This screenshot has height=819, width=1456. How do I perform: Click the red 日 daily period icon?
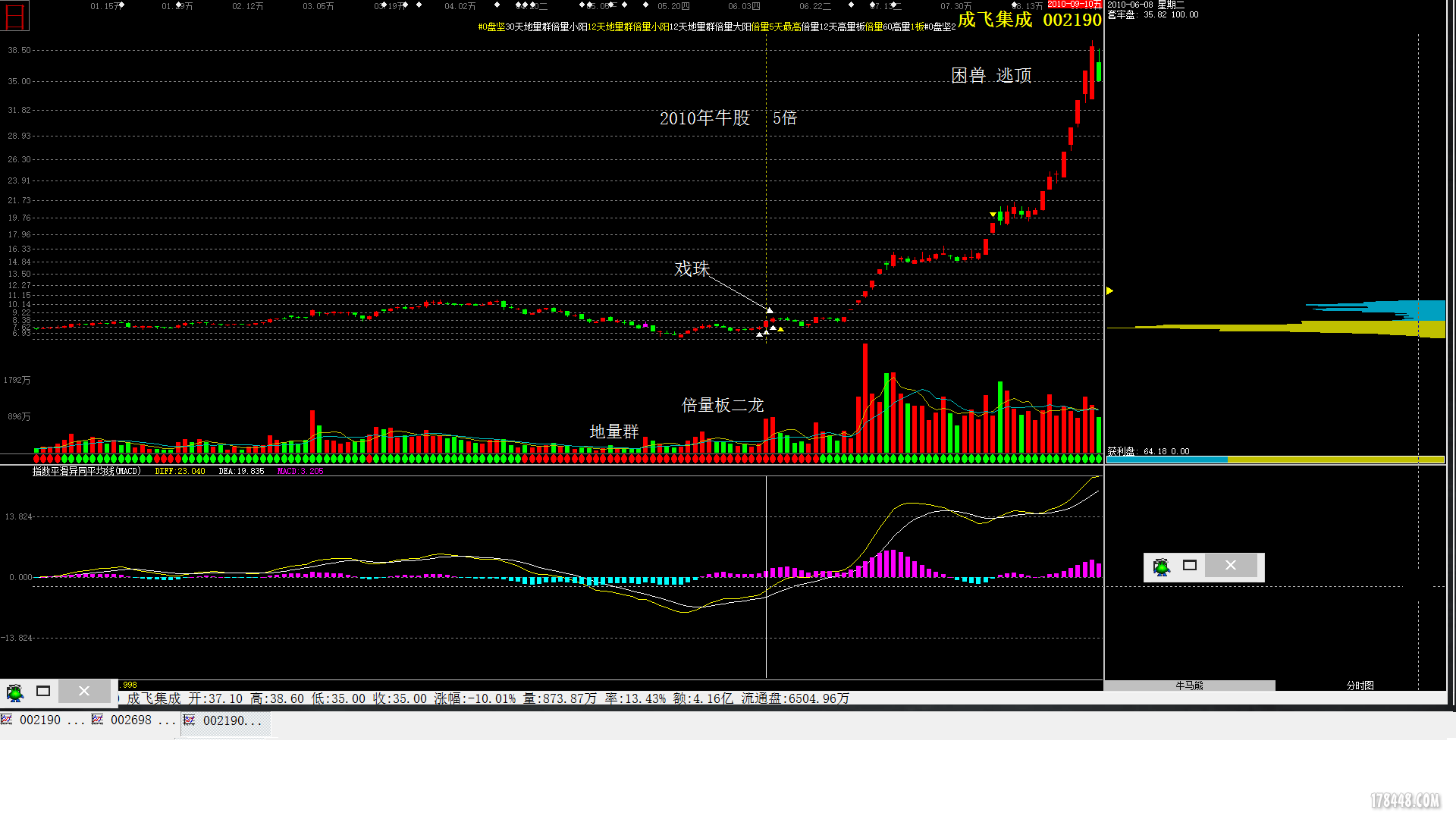pyautogui.click(x=14, y=16)
